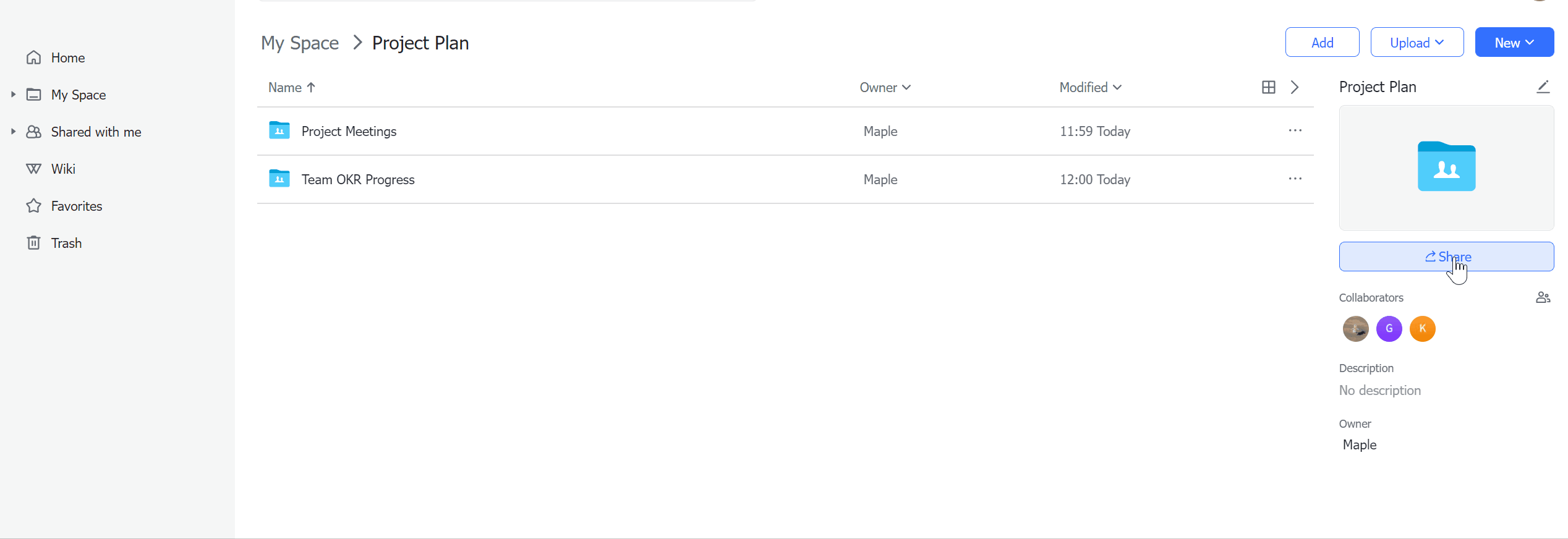The width and height of the screenshot is (1568, 539).
Task: Open more options for Team OKR Progress
Action: click(1295, 179)
